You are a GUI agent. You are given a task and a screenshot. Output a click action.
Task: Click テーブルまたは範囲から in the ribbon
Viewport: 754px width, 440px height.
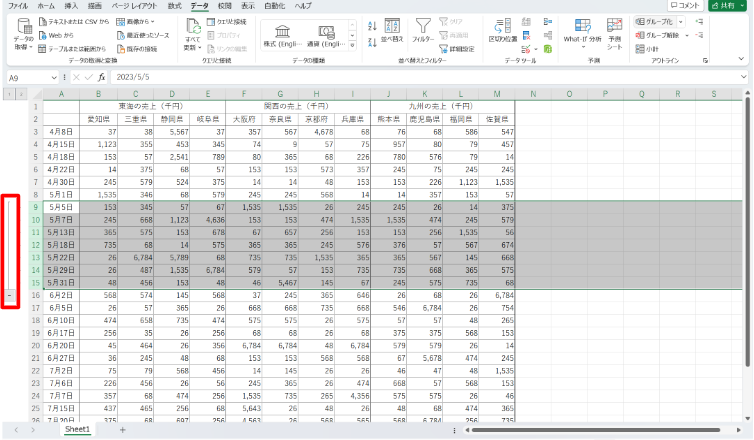point(72,49)
